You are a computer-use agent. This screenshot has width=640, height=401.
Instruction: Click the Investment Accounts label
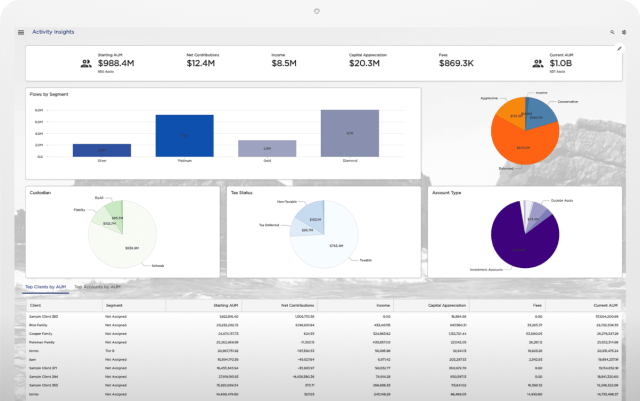coord(487,270)
